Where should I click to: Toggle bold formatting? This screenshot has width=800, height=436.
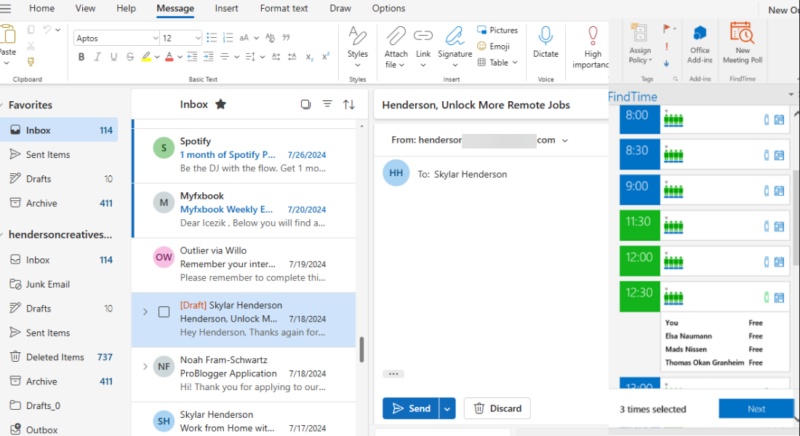pos(81,57)
